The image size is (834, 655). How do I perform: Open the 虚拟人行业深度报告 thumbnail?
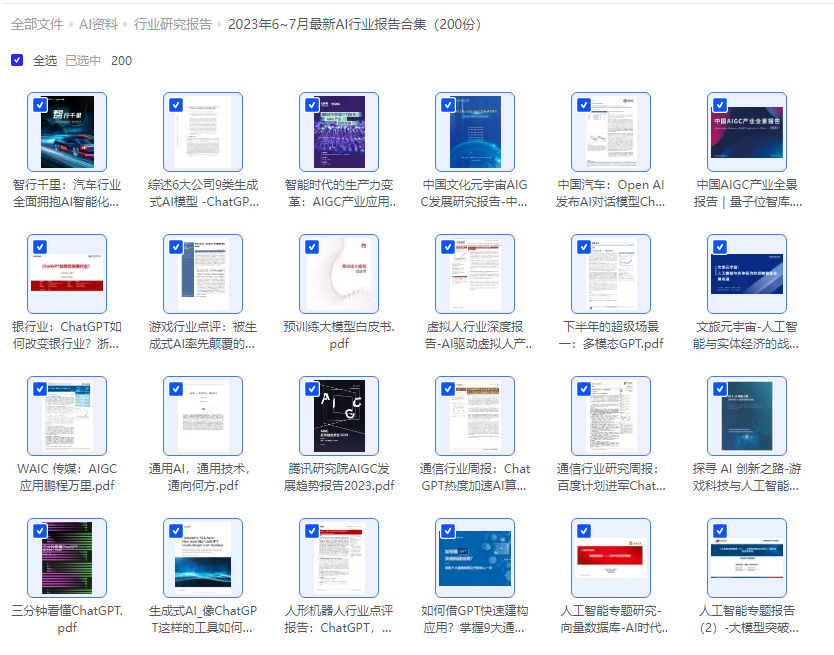(x=475, y=274)
